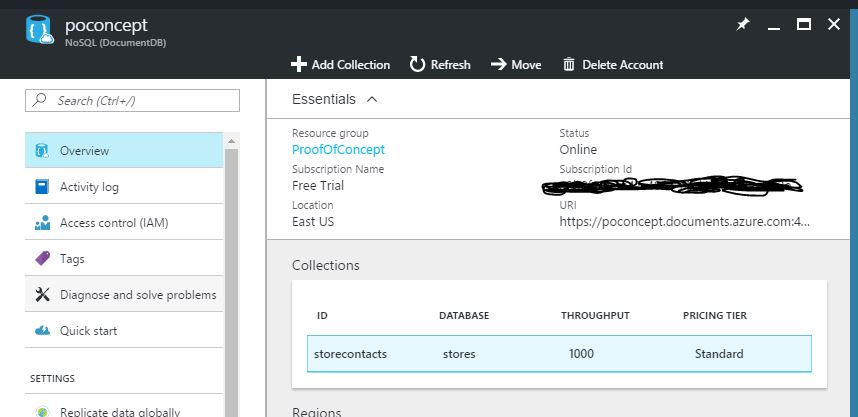Click the sidebar scrollbar up arrow

tap(231, 141)
